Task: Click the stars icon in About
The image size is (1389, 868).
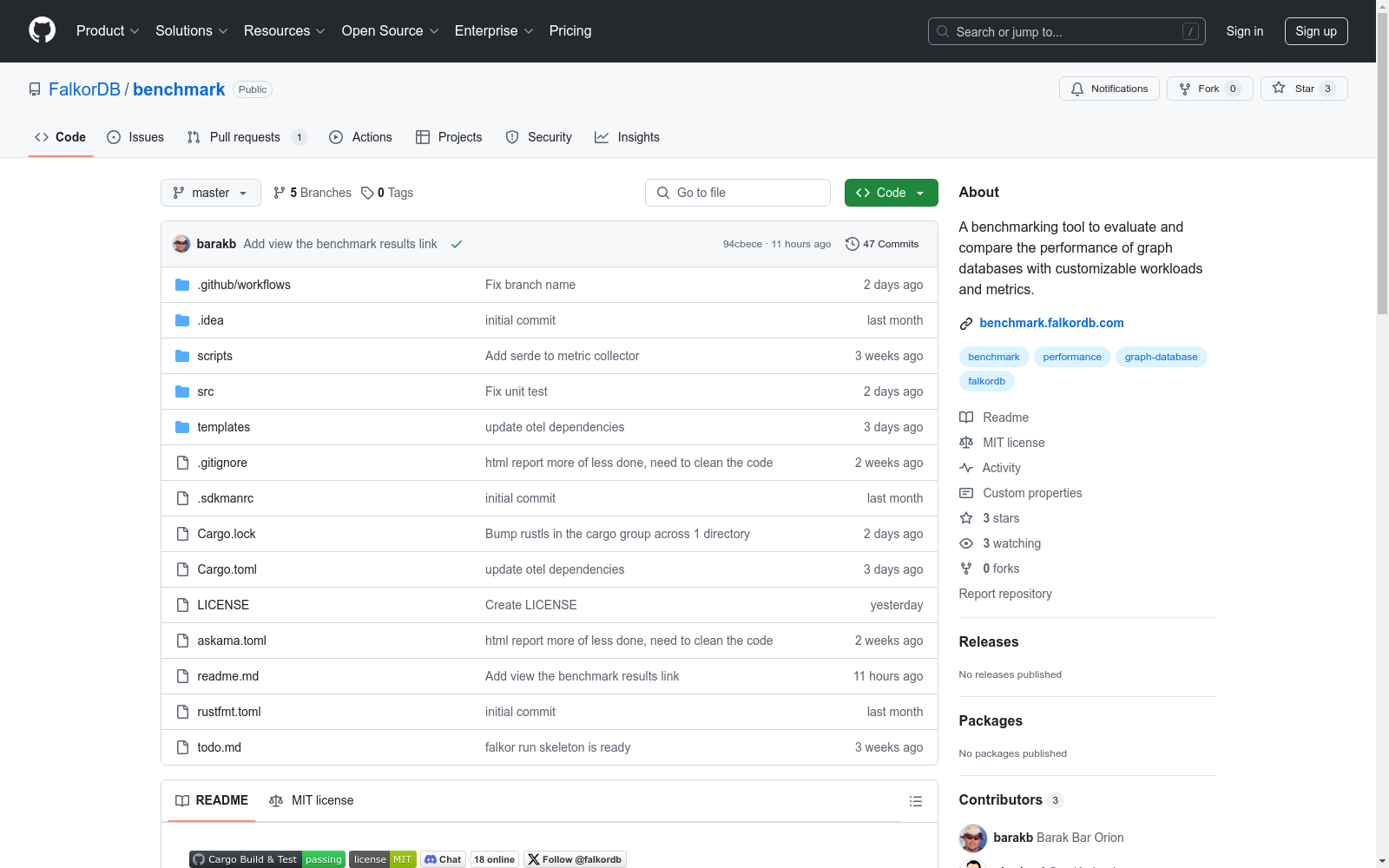Action: (x=966, y=518)
